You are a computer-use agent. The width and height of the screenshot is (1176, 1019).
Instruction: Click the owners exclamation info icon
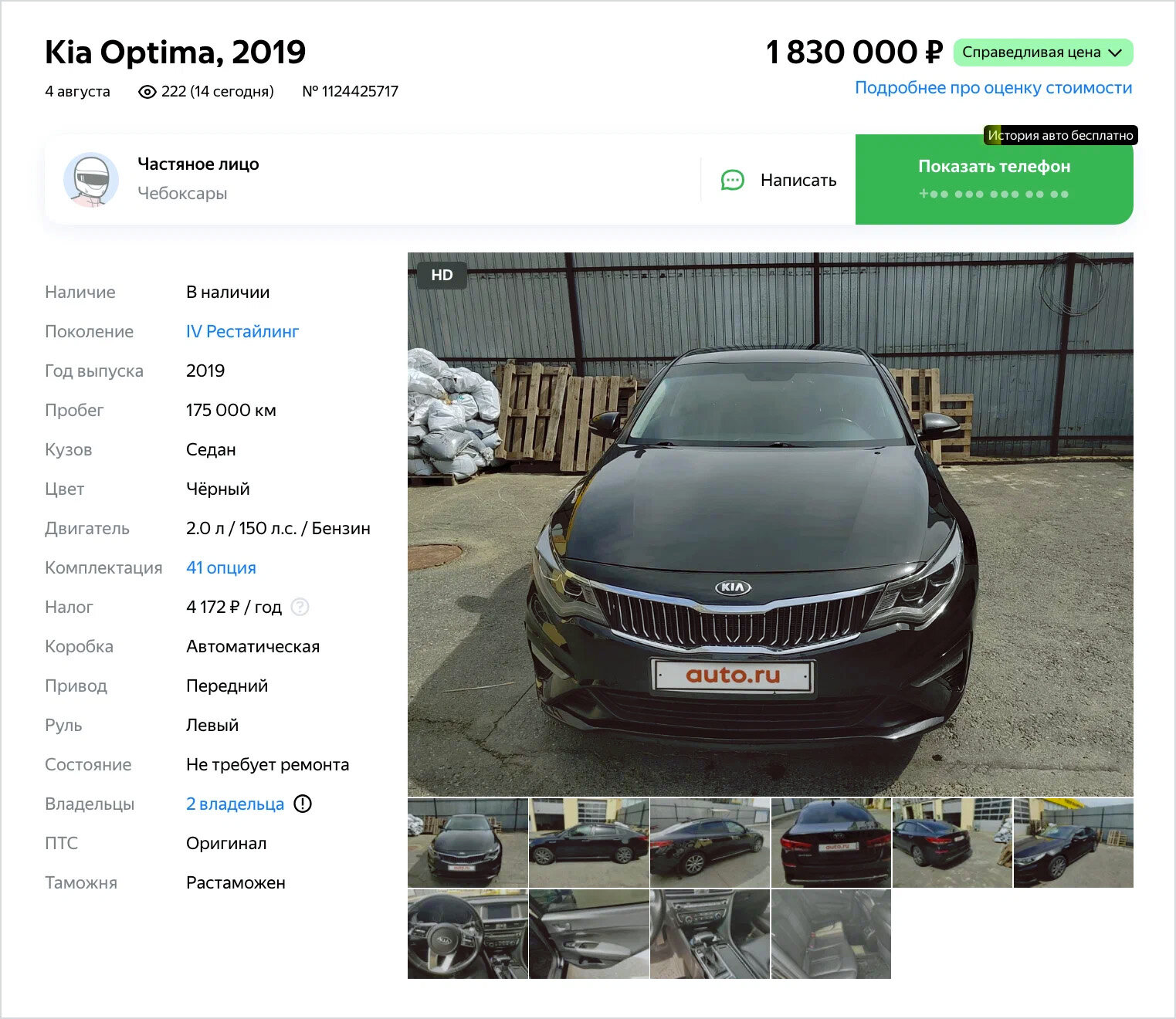pos(303,804)
